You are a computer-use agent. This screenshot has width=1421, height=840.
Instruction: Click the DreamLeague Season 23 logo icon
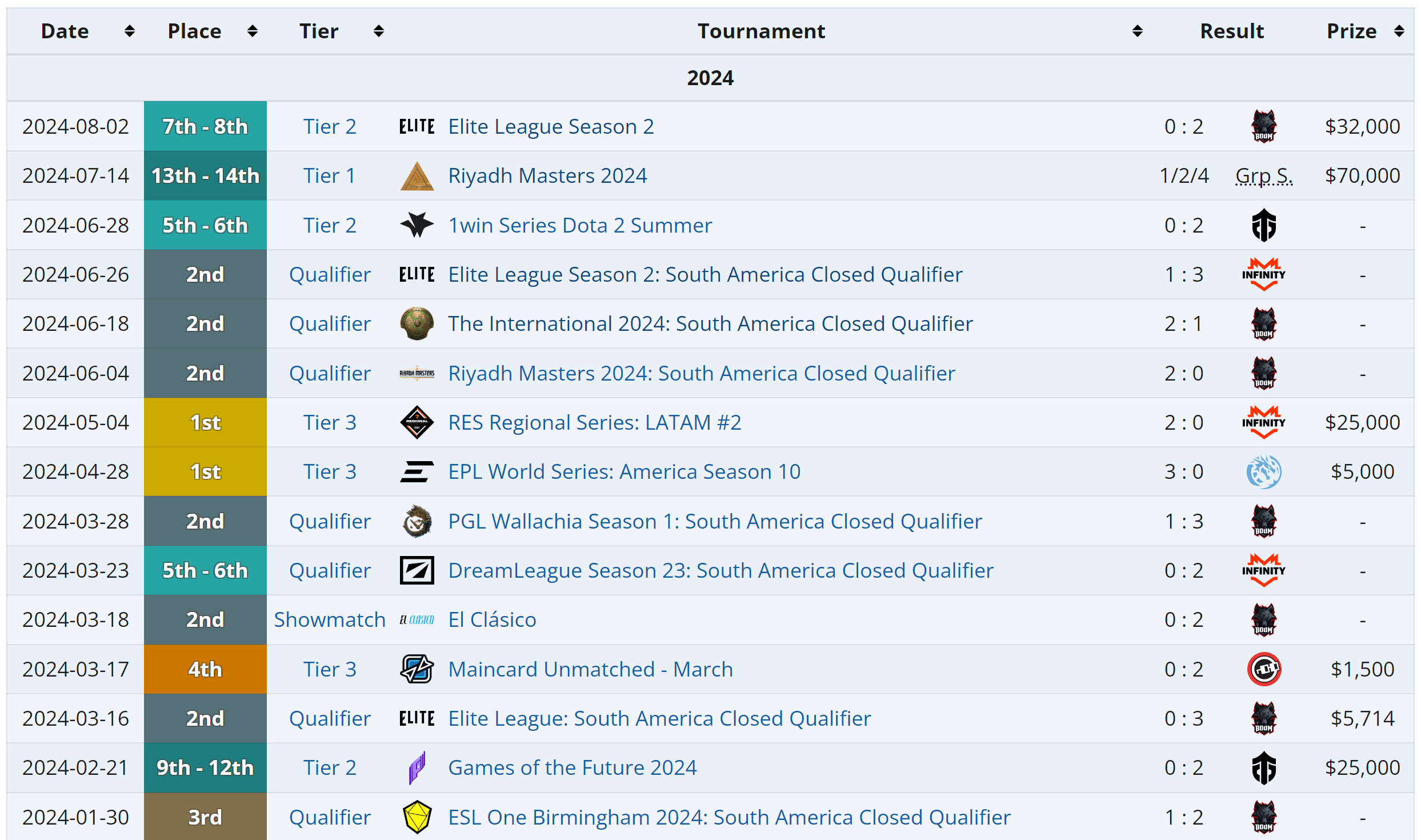pyautogui.click(x=417, y=570)
